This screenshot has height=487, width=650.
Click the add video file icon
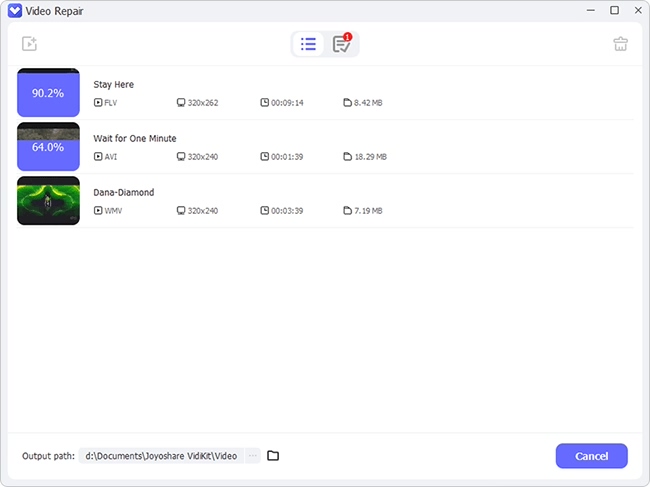coord(29,44)
